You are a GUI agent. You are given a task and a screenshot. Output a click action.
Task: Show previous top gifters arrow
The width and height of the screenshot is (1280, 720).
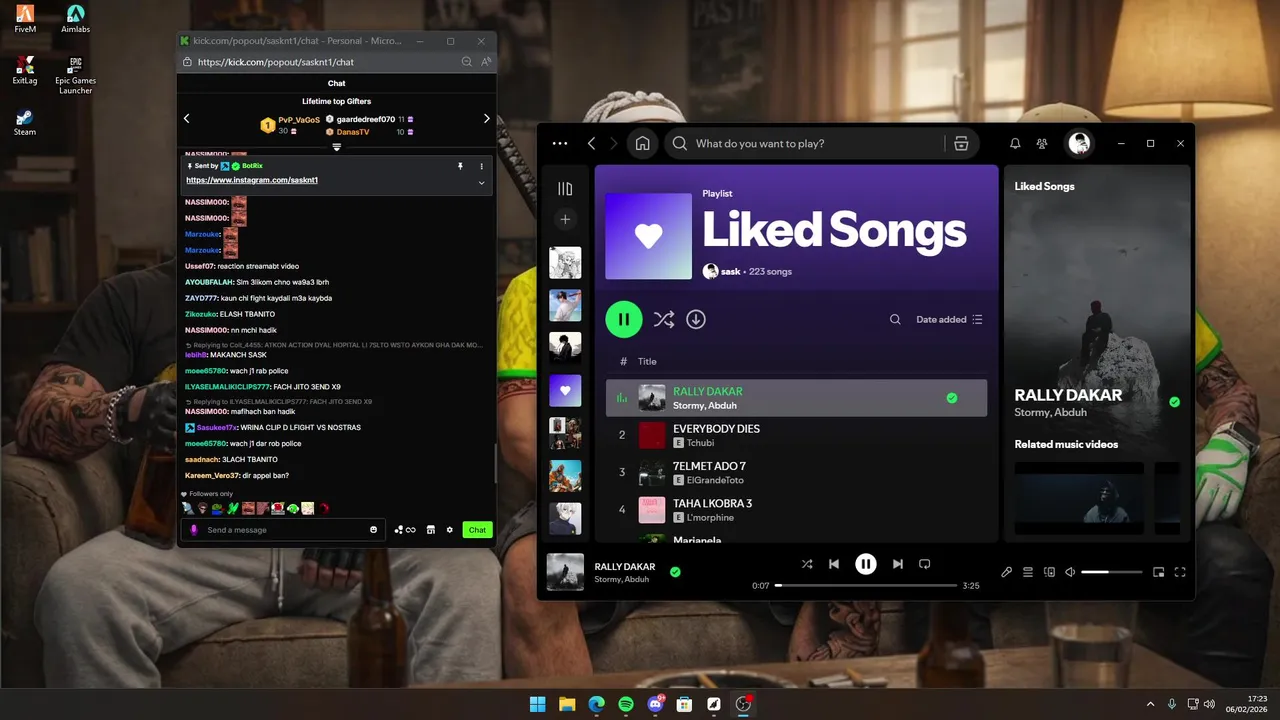tap(186, 118)
